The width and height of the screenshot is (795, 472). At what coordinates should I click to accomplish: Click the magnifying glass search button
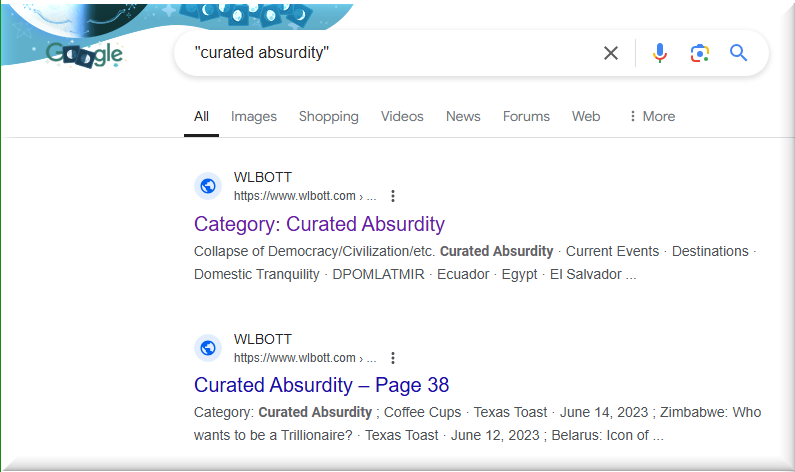[x=739, y=53]
